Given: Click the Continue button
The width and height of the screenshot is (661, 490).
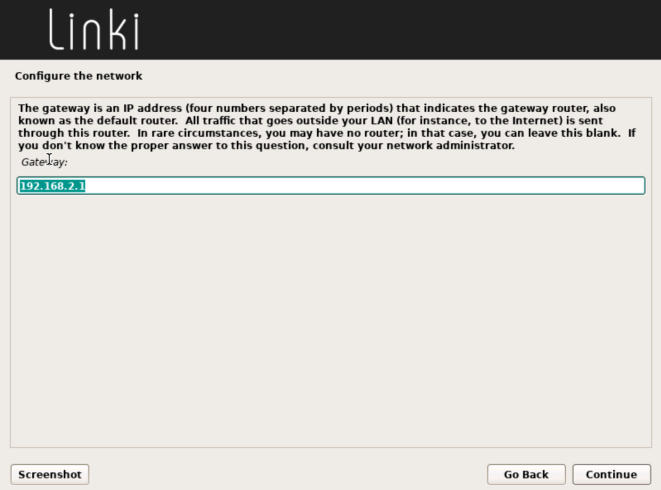Looking at the screenshot, I should point(611,474).
